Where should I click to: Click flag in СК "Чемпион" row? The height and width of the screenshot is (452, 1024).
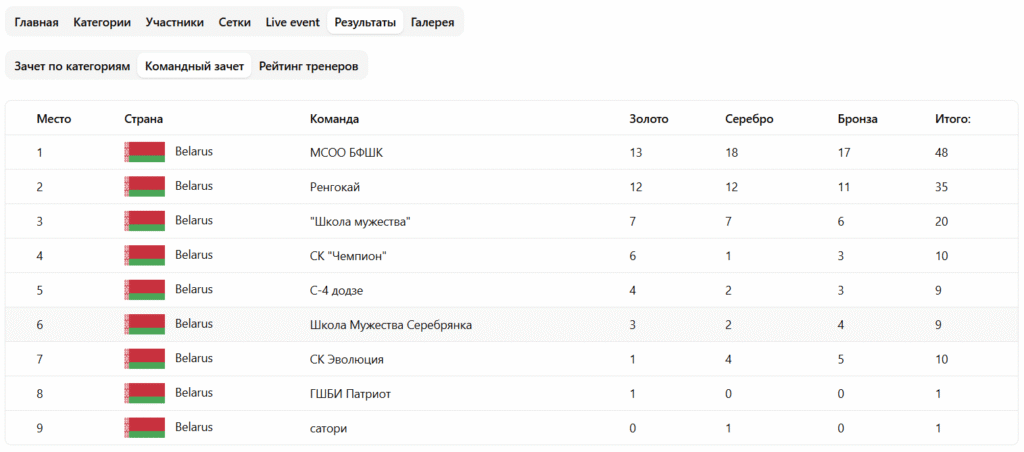tap(144, 255)
